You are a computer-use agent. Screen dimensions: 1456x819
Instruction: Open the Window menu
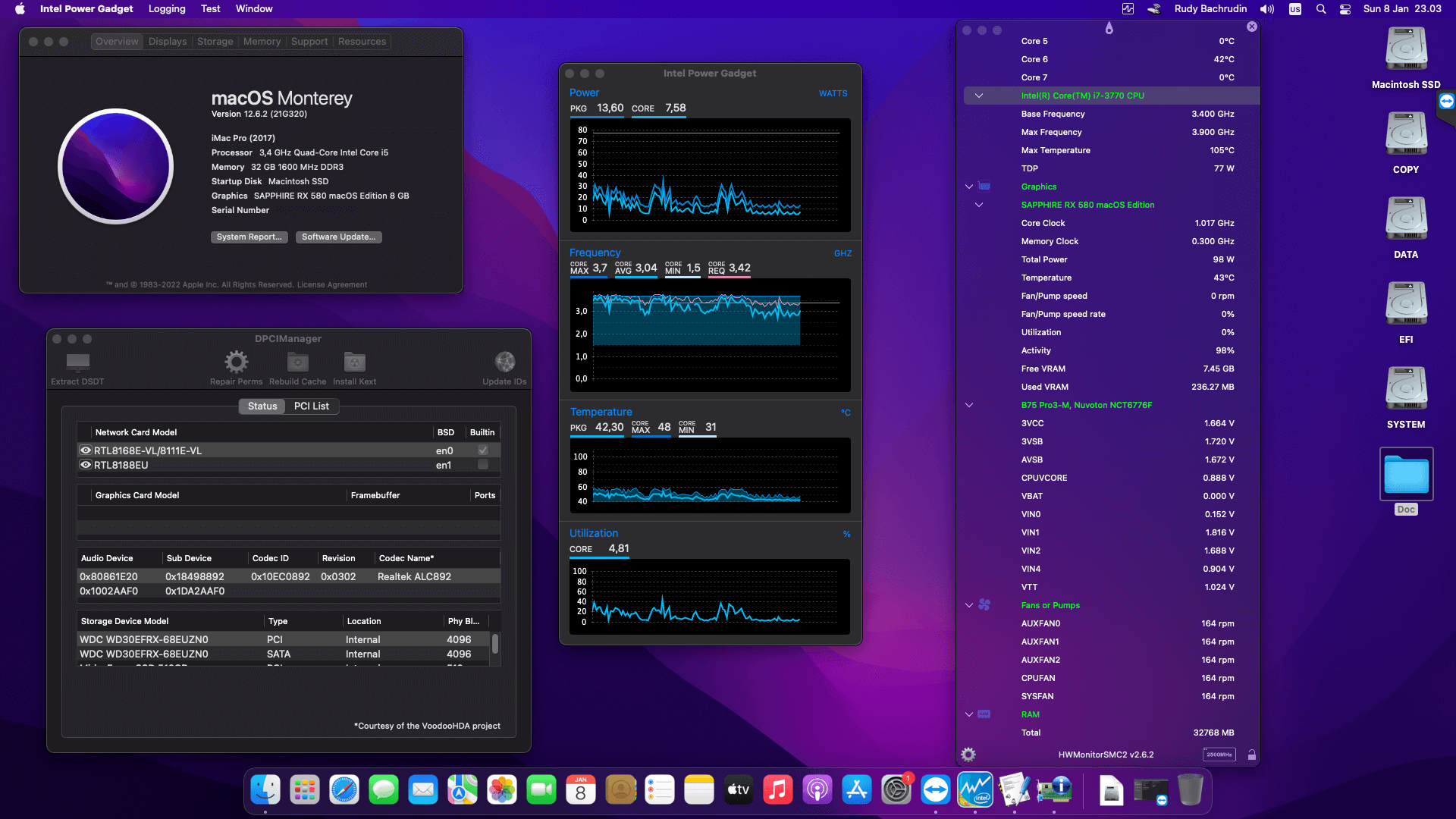(x=254, y=9)
